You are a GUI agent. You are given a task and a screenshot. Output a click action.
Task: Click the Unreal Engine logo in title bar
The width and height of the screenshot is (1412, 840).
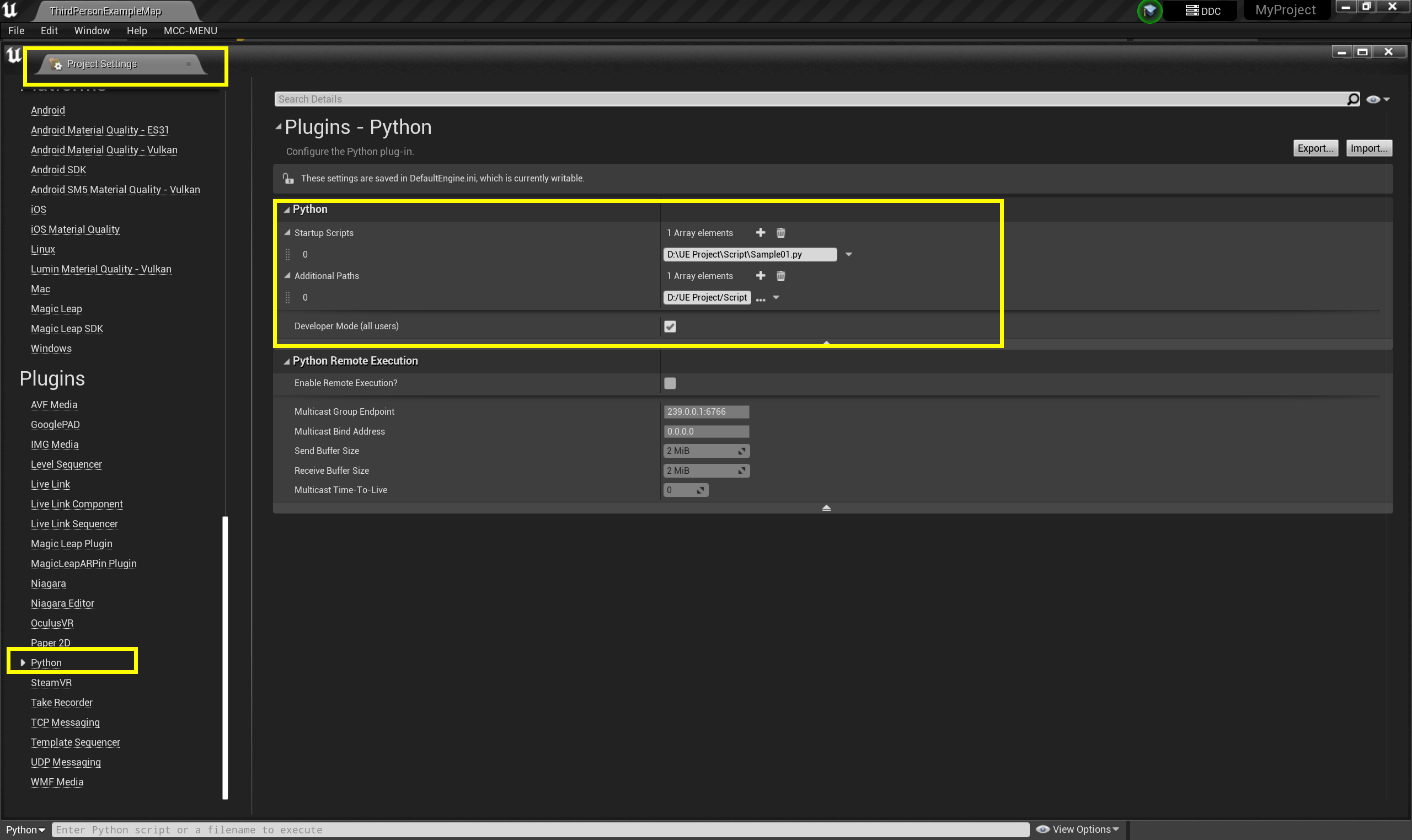click(x=9, y=9)
